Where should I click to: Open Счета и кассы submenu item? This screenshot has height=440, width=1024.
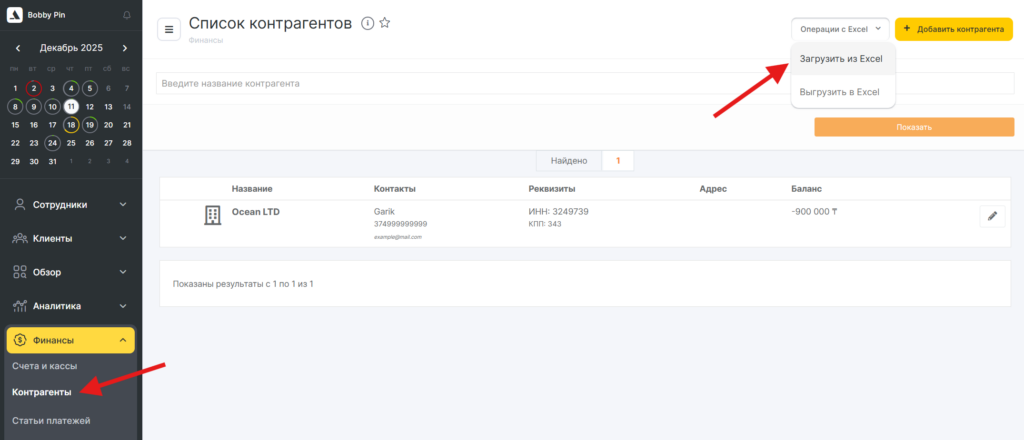44,366
